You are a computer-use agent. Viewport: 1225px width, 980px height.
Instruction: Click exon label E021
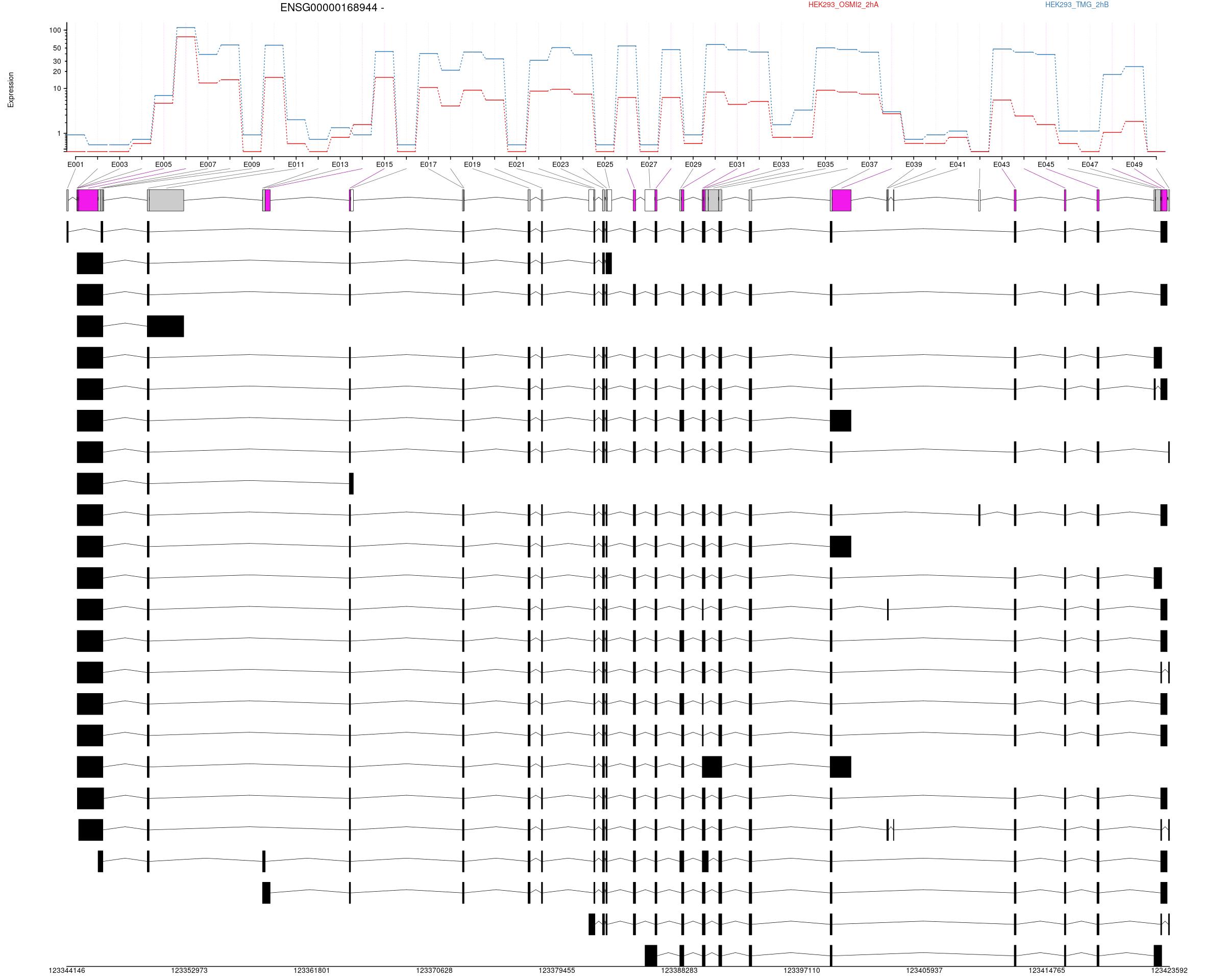(x=517, y=165)
